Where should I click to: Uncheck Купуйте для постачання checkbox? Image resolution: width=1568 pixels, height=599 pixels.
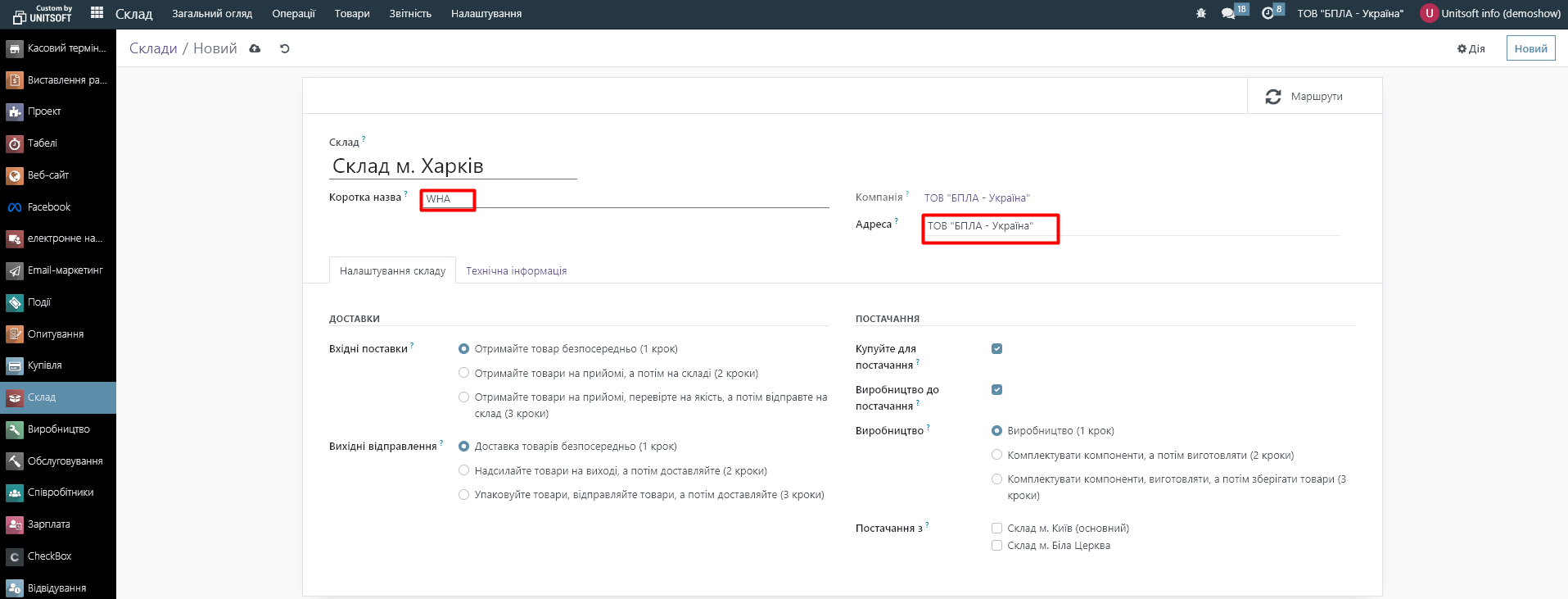pyautogui.click(x=996, y=349)
